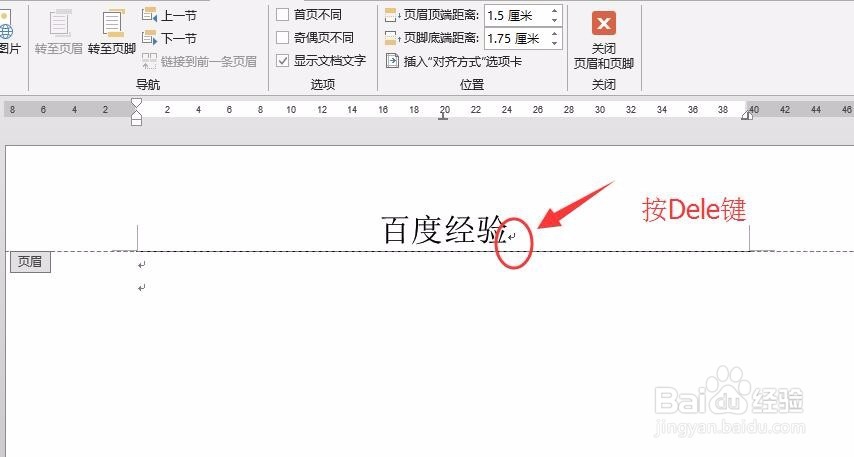Click the 导航 group label
Image resolution: width=854 pixels, height=457 pixels.
coord(148,84)
